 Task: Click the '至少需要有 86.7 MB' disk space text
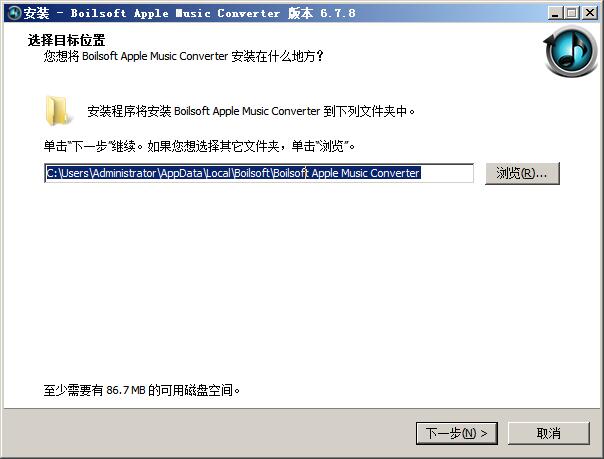click(94, 390)
